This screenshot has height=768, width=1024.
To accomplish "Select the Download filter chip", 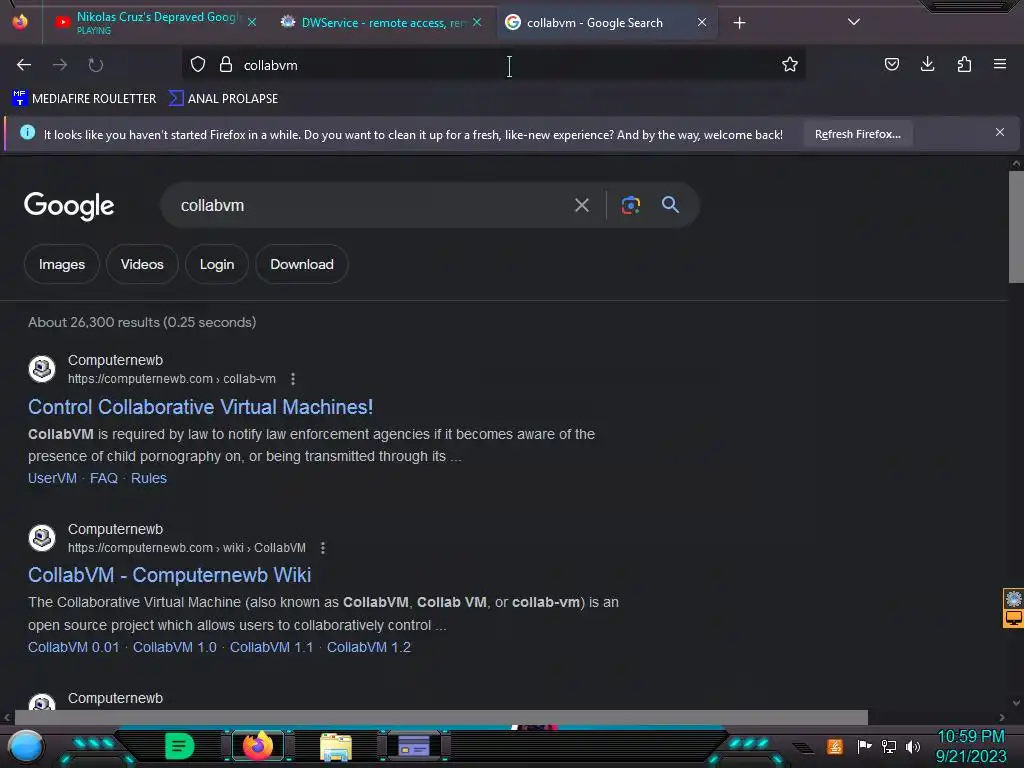I will pos(302,264).
